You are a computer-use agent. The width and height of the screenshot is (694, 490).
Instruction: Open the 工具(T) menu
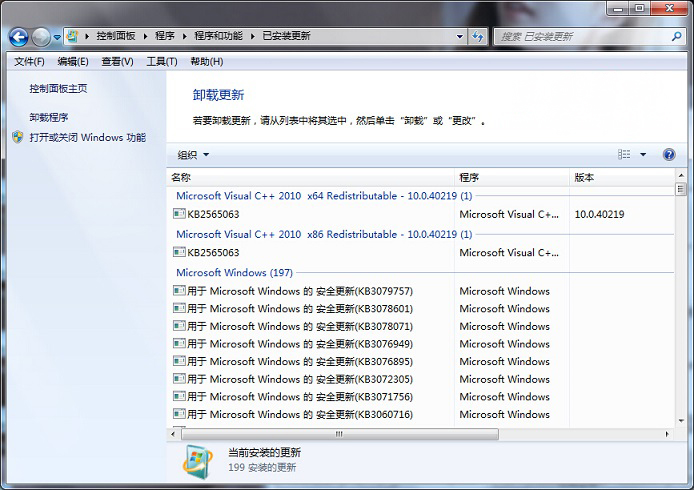point(162,62)
